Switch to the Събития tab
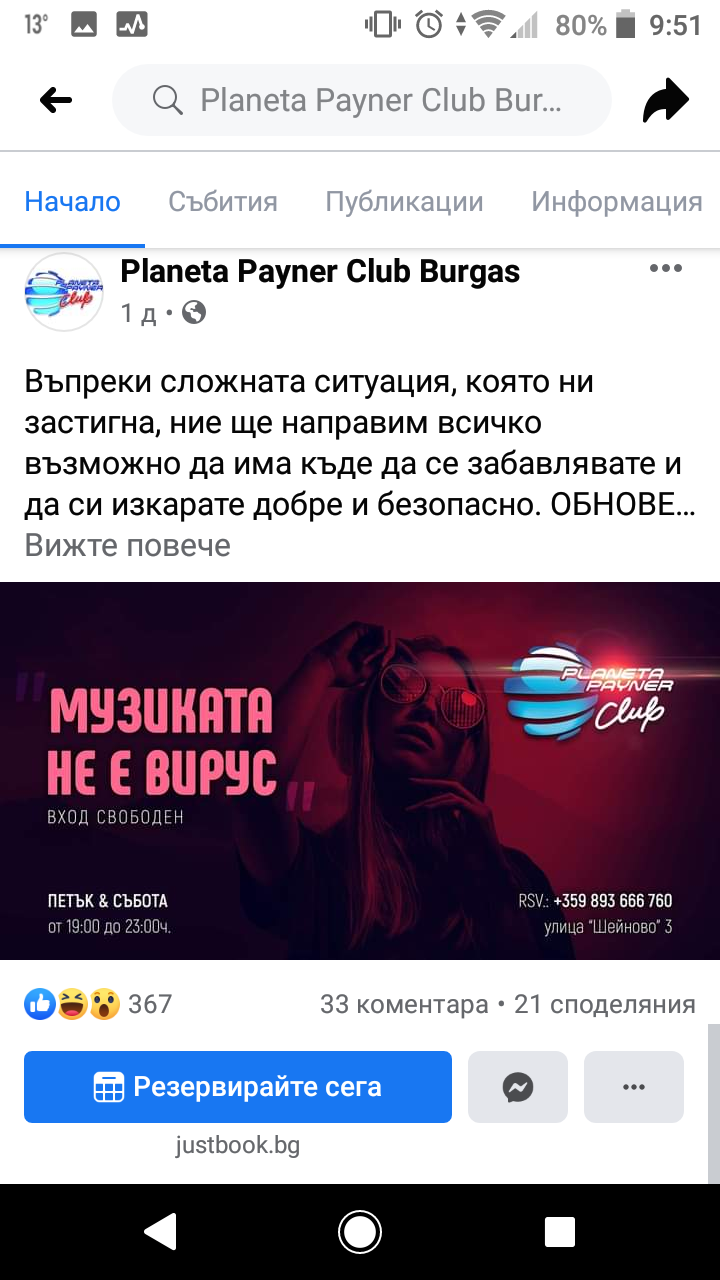720x1280 pixels. click(223, 201)
